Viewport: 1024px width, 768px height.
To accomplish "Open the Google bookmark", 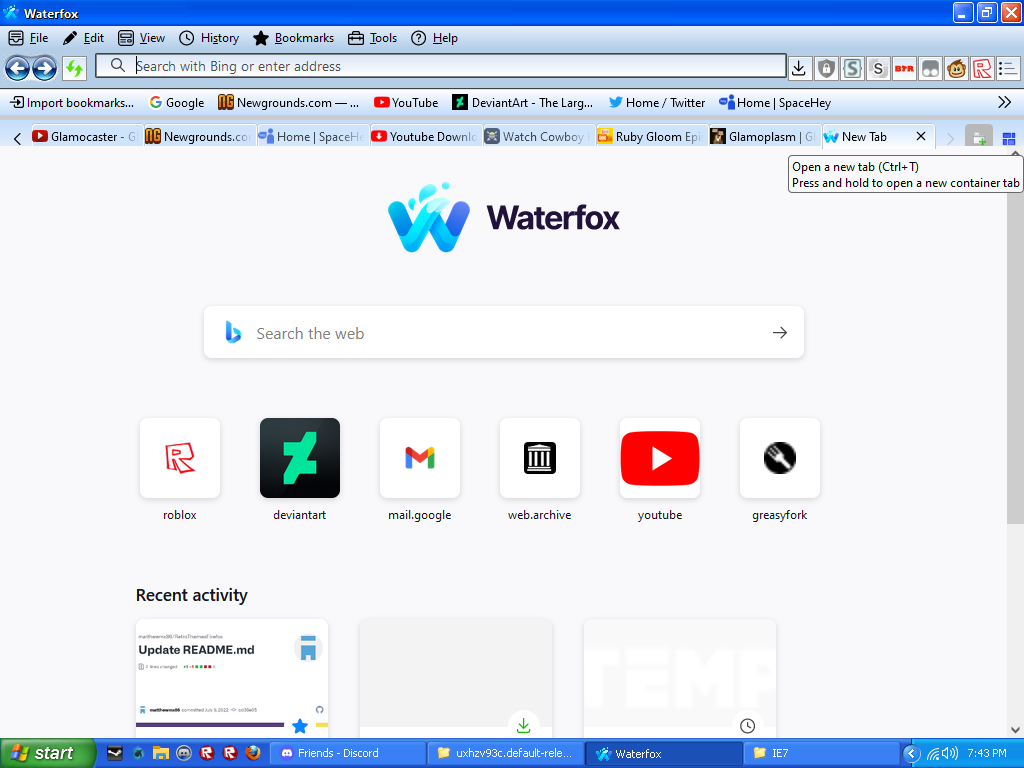I will [x=176, y=103].
